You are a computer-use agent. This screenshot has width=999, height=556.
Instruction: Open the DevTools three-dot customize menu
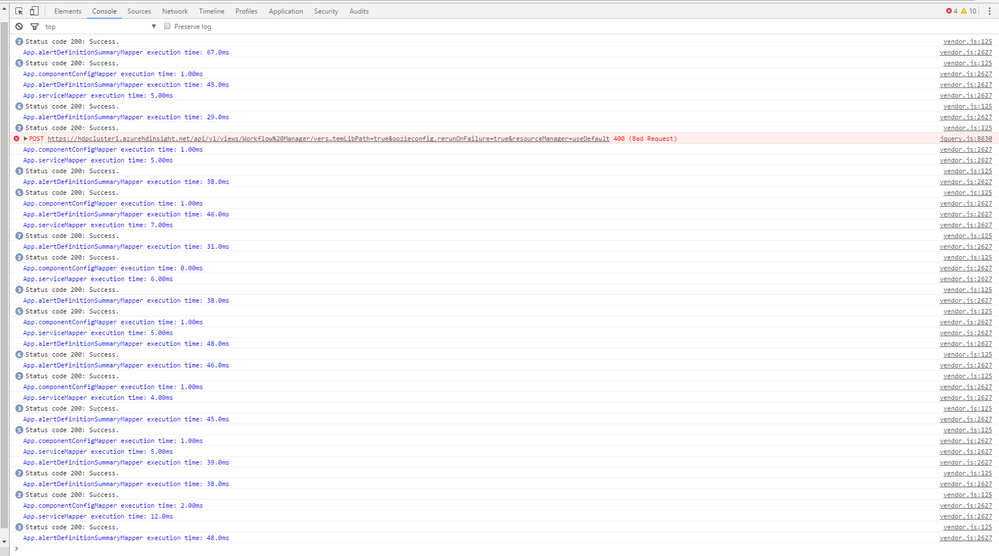pyautogui.click(x=989, y=11)
